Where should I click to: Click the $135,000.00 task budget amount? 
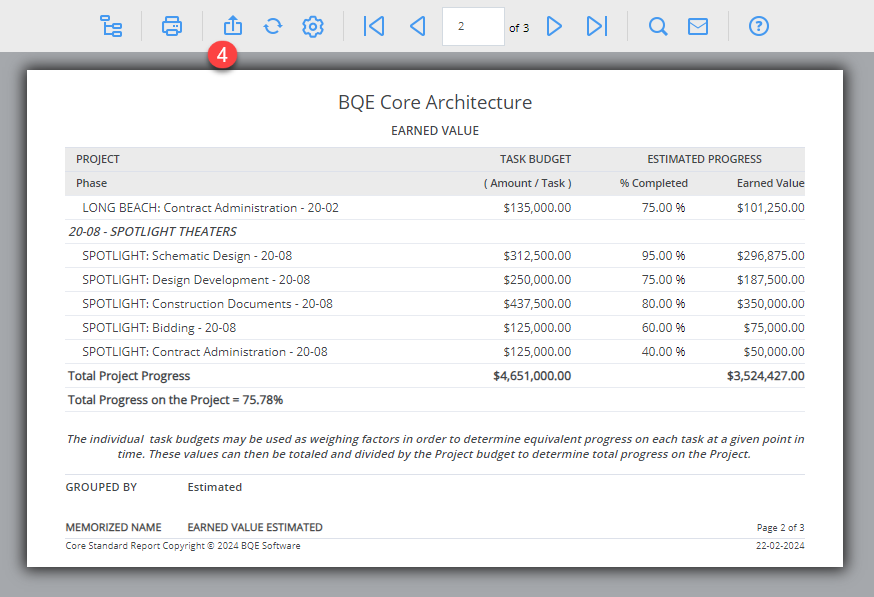click(x=537, y=208)
